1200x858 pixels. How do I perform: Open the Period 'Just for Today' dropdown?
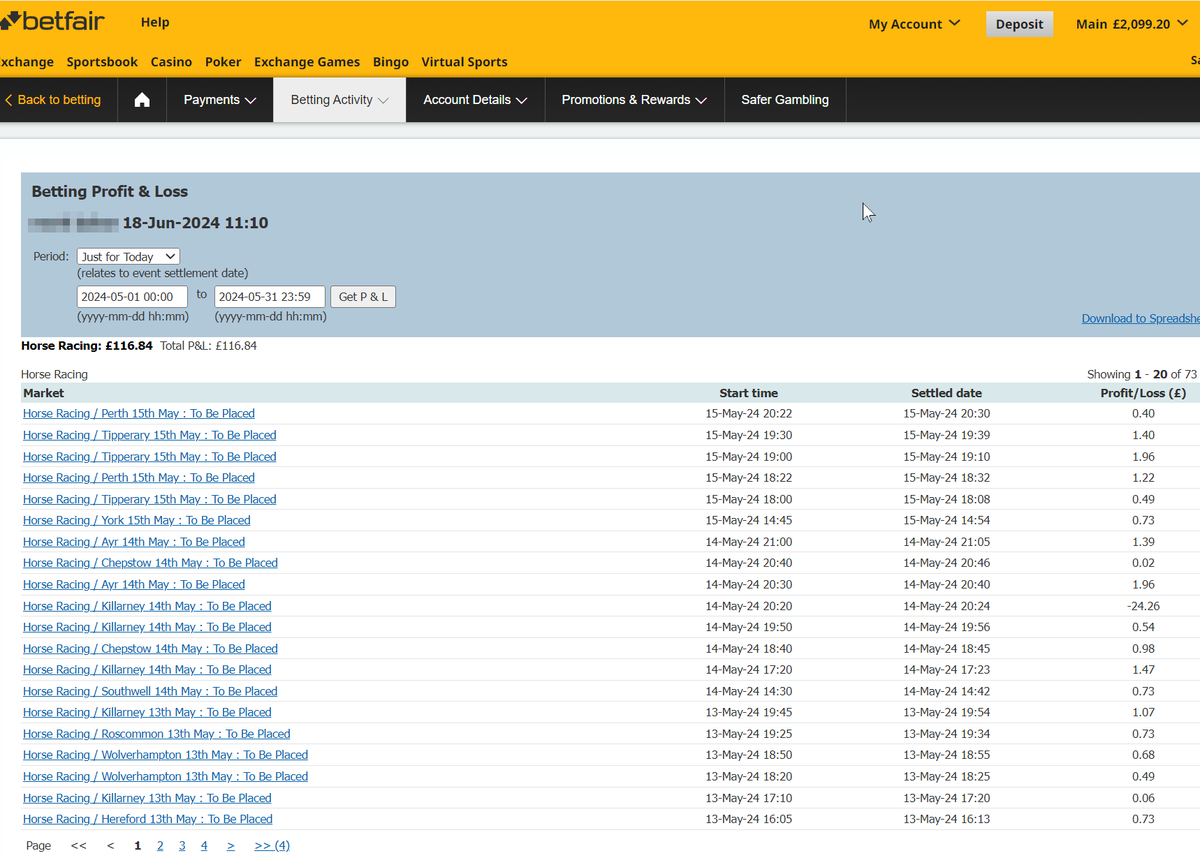point(128,257)
